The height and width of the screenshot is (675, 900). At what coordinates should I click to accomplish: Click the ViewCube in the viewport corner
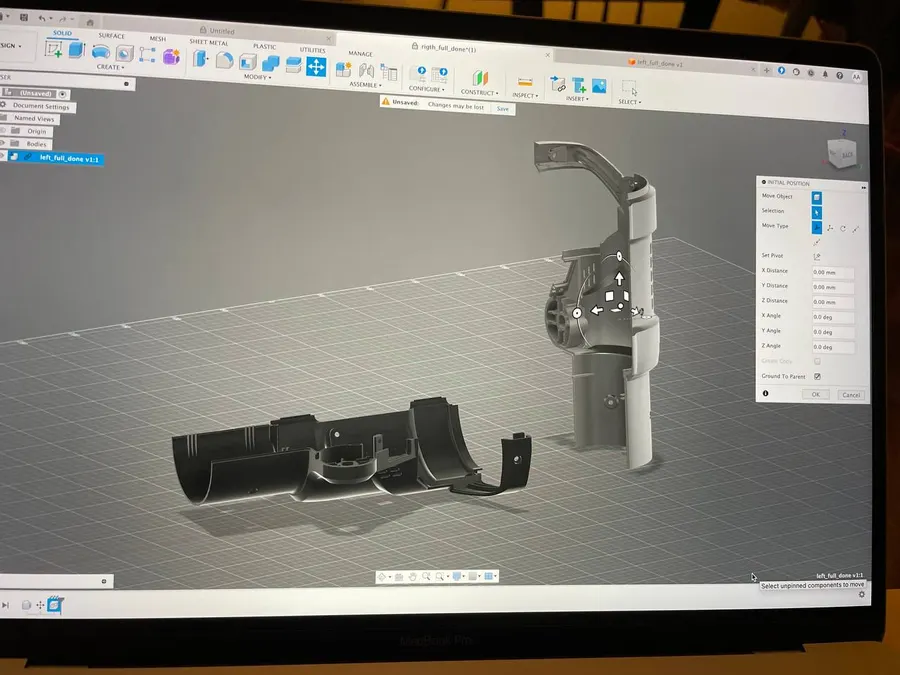pyautogui.click(x=842, y=153)
